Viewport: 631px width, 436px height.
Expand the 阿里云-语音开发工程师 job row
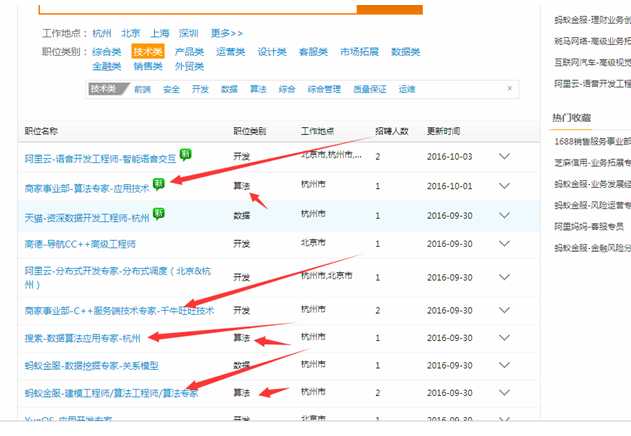(504, 156)
